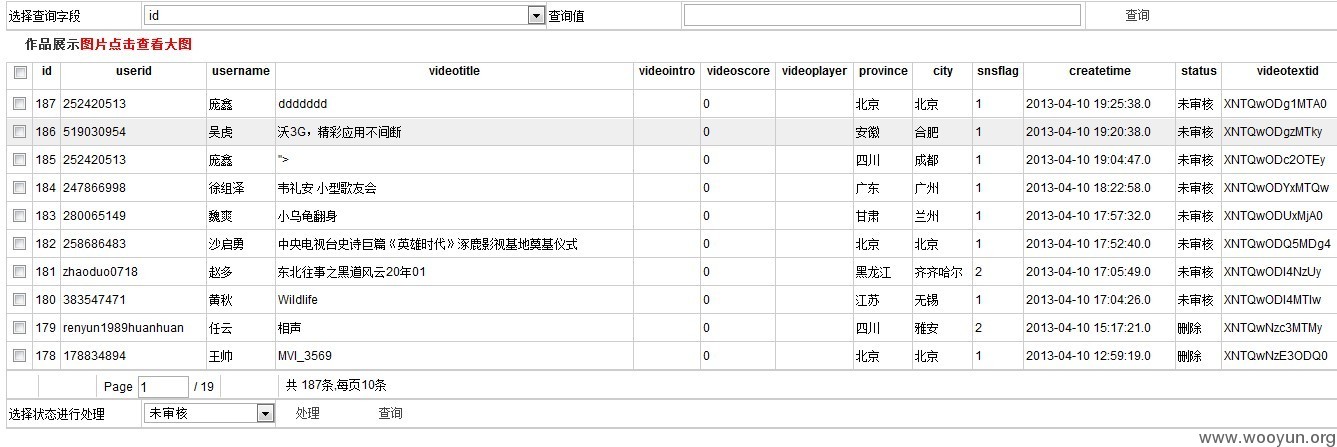Click the page number input box

coord(163,386)
